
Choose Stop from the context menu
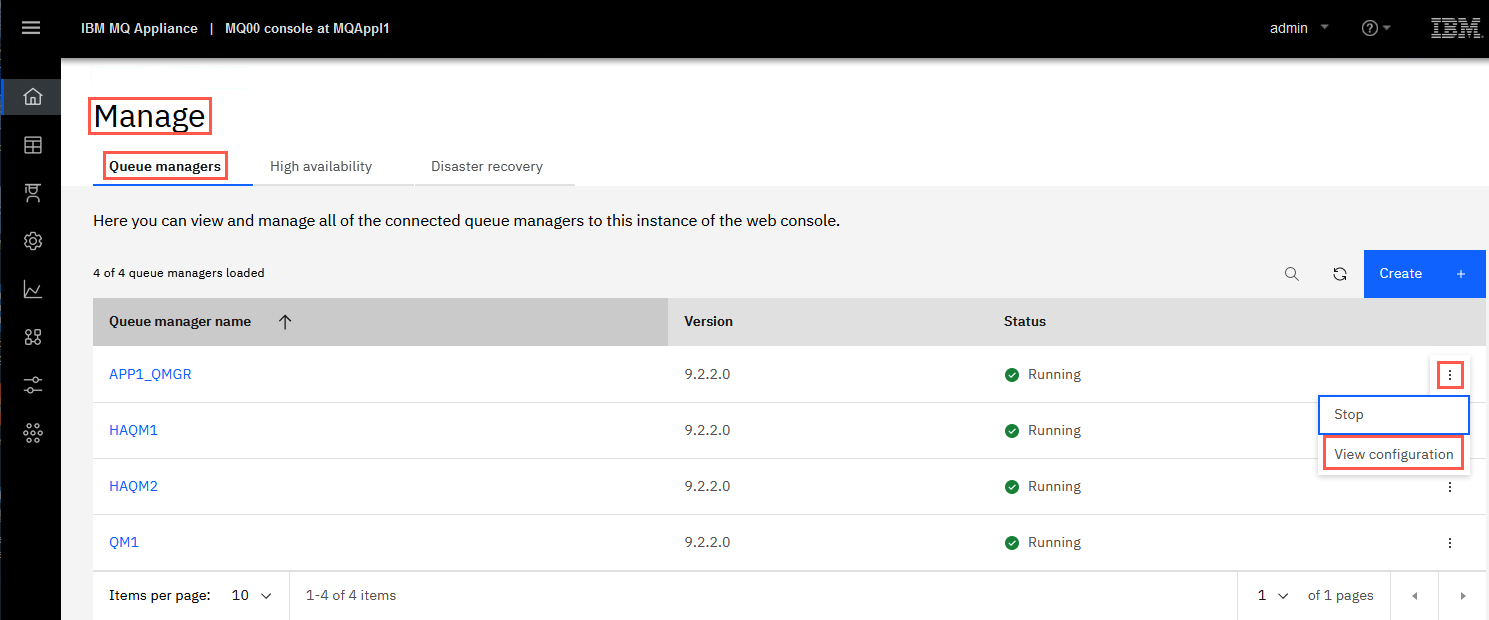[x=1394, y=414]
